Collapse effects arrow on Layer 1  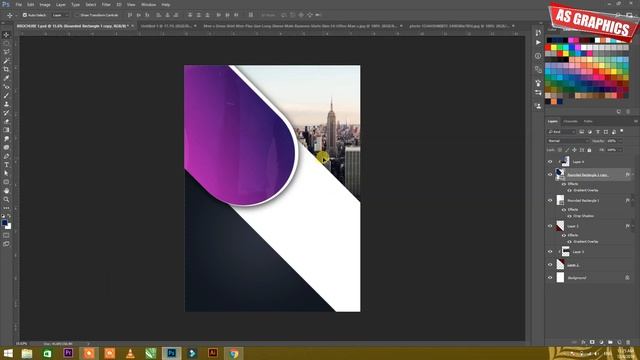pos(633,226)
